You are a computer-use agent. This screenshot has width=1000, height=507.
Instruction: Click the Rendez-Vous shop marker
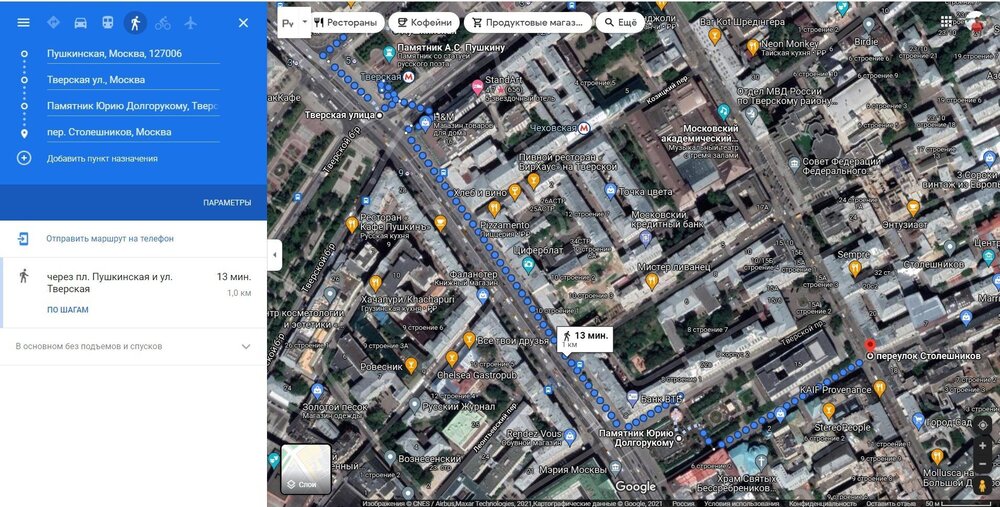coord(570,437)
